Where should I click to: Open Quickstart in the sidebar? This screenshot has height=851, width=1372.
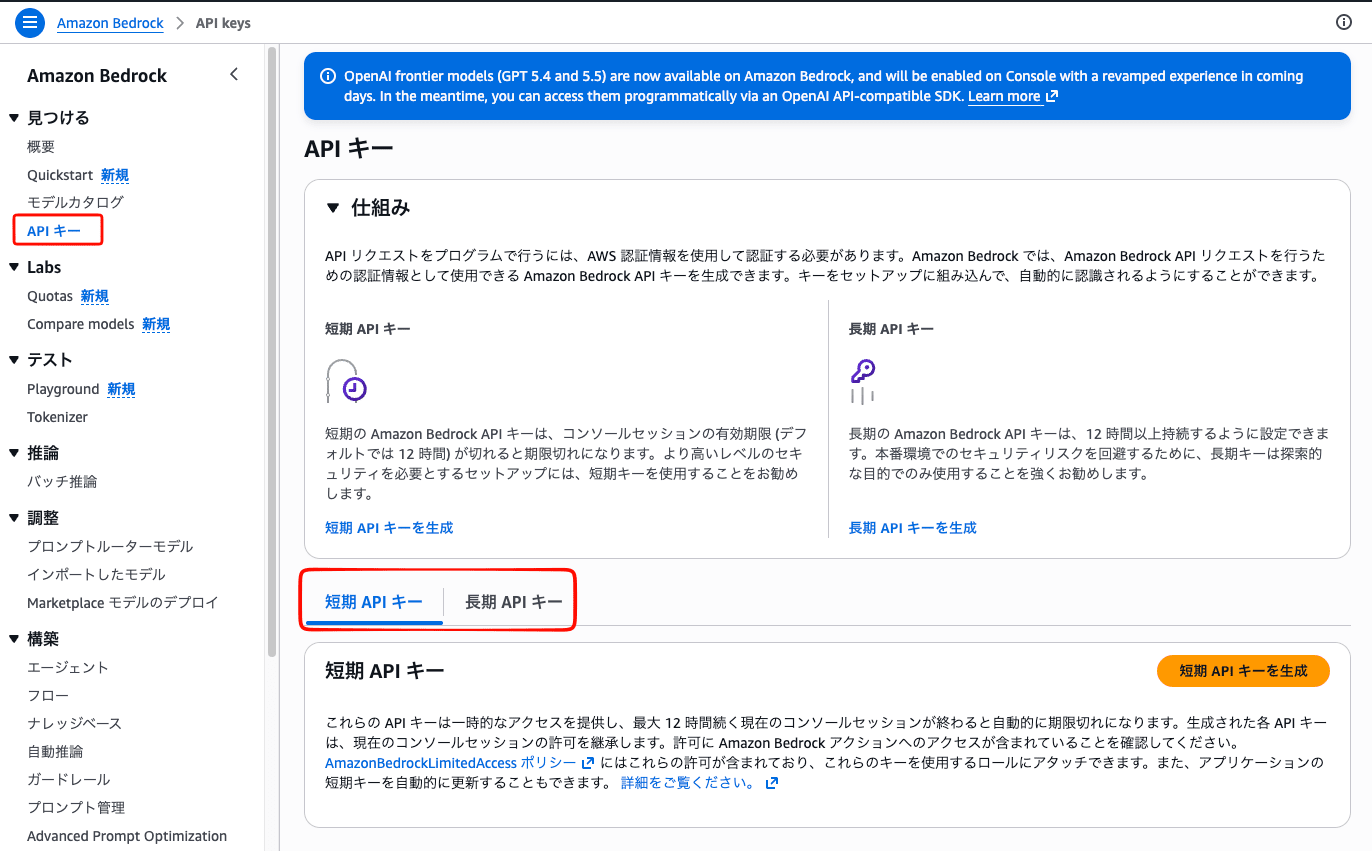click(60, 175)
